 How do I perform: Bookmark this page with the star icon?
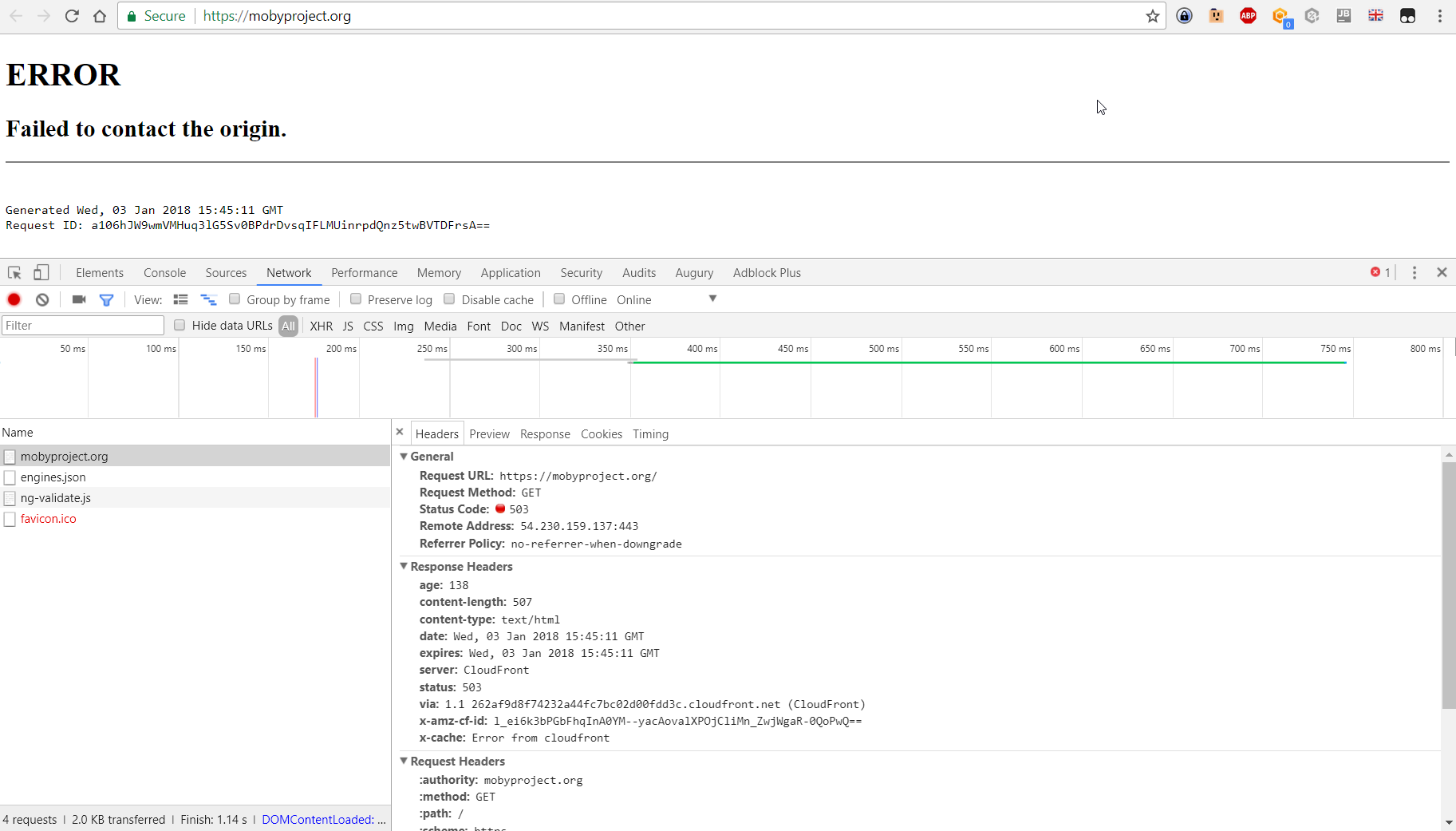(x=1153, y=16)
